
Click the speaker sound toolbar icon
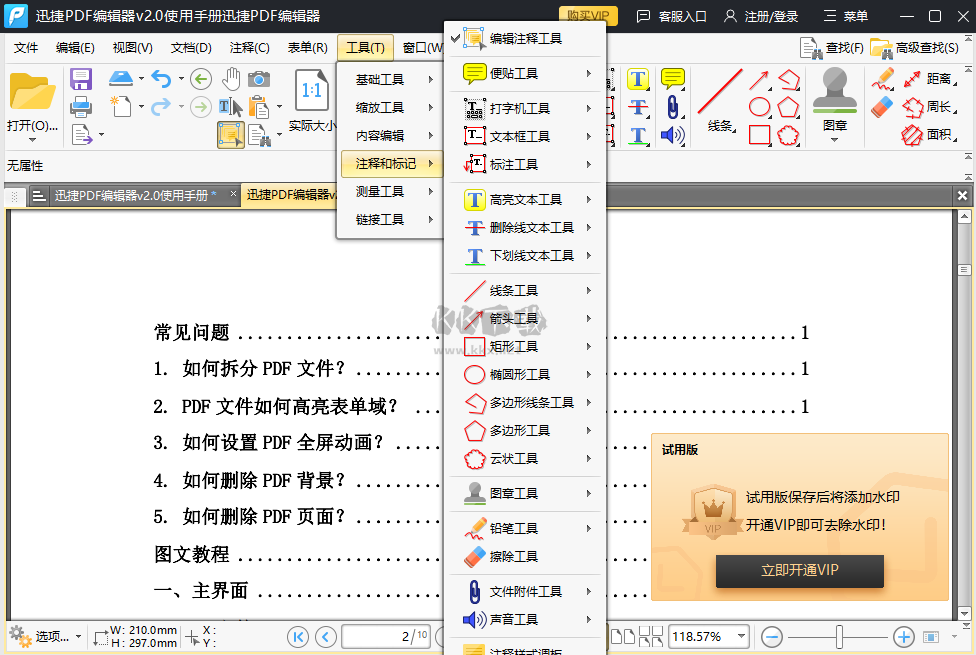pos(672,135)
